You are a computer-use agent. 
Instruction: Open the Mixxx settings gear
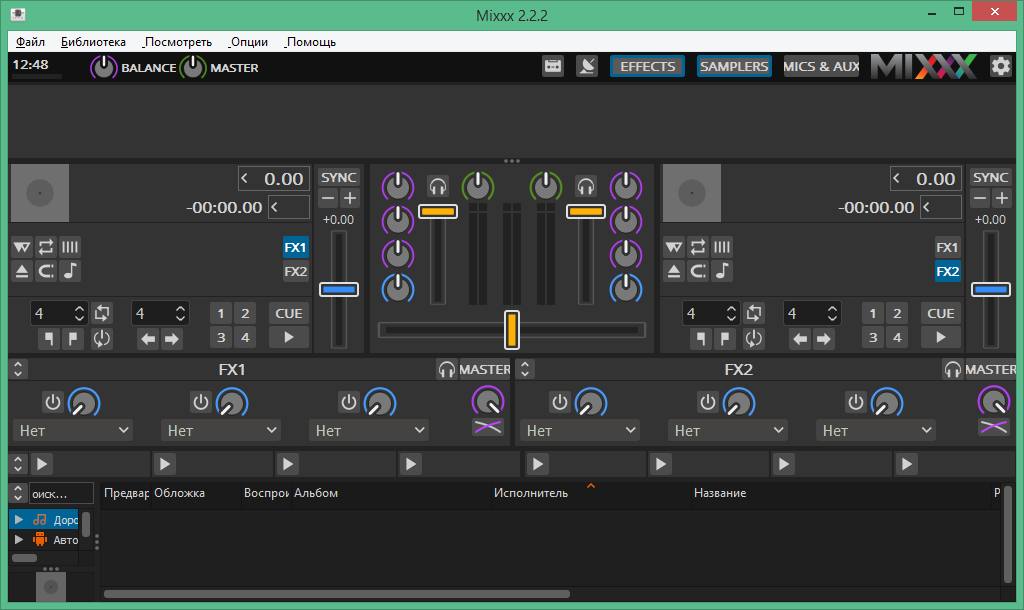(1000, 66)
